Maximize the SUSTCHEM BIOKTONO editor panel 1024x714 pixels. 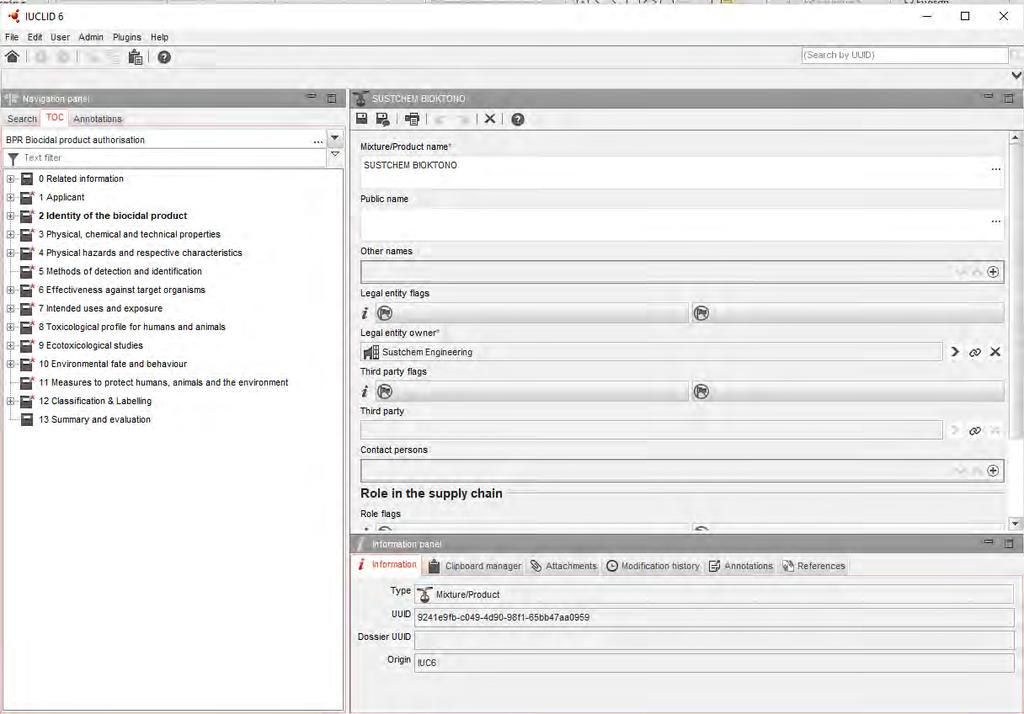click(1009, 98)
